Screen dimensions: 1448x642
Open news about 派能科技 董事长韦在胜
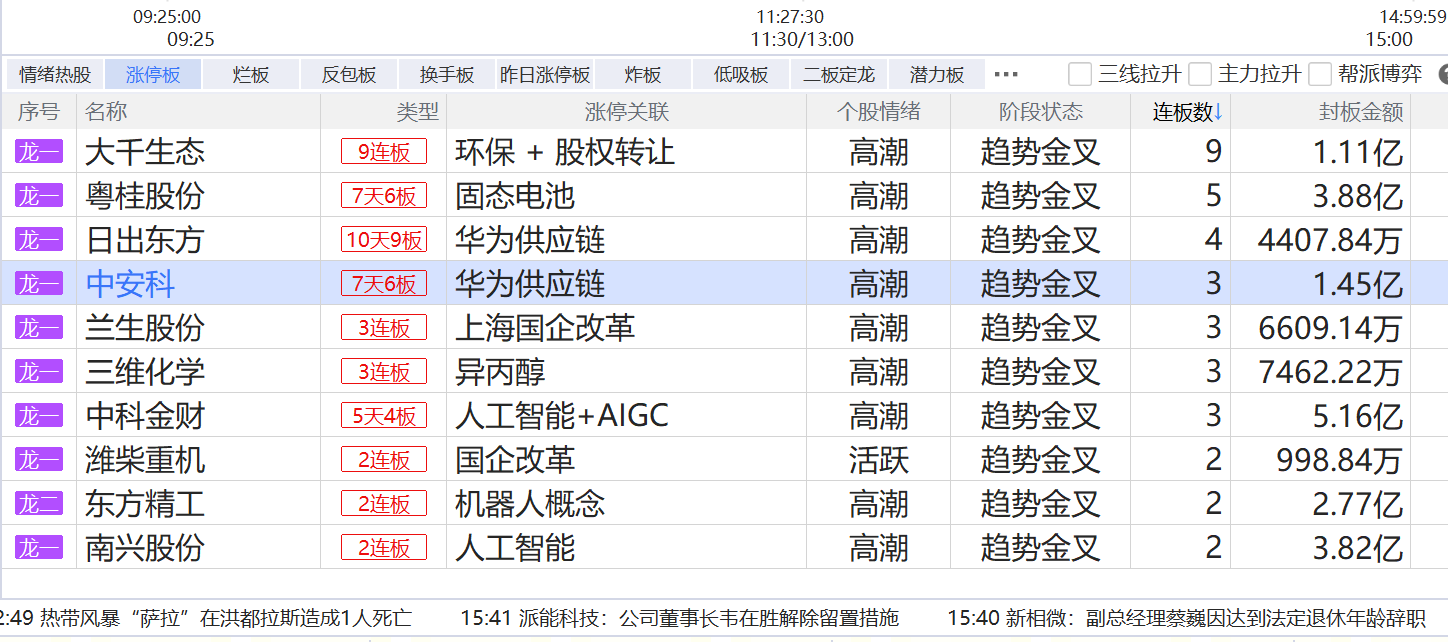point(680,618)
